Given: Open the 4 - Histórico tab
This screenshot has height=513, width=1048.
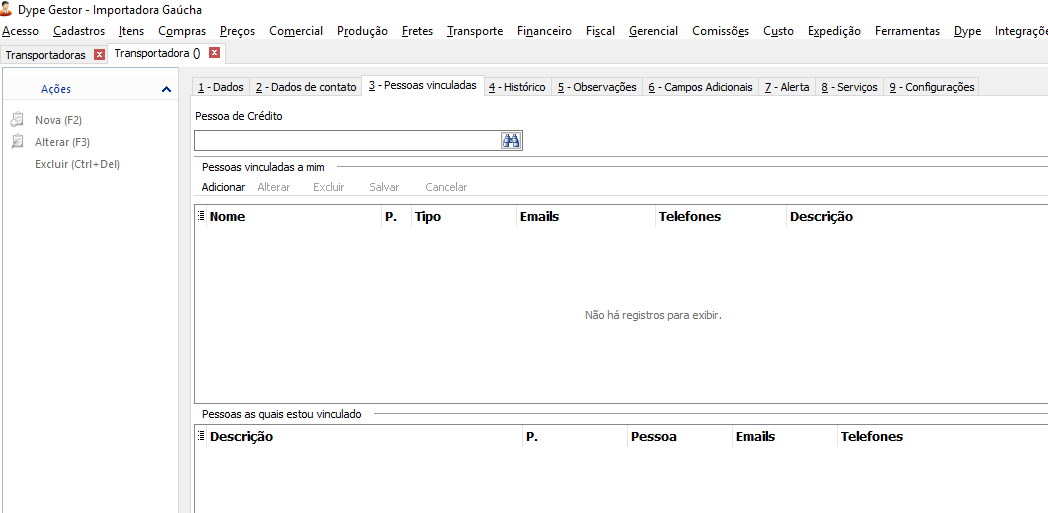Looking at the screenshot, I should pos(517,87).
